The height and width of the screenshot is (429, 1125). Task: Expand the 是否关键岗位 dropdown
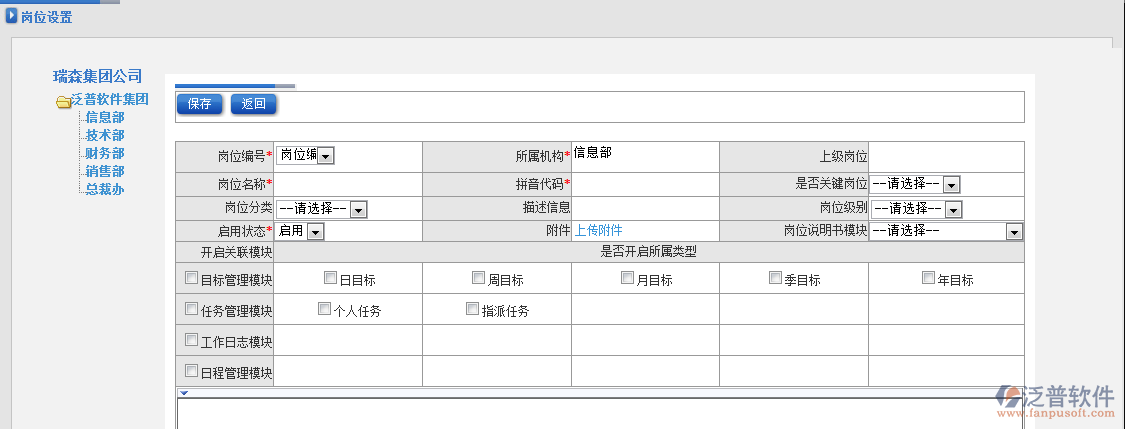[952, 184]
